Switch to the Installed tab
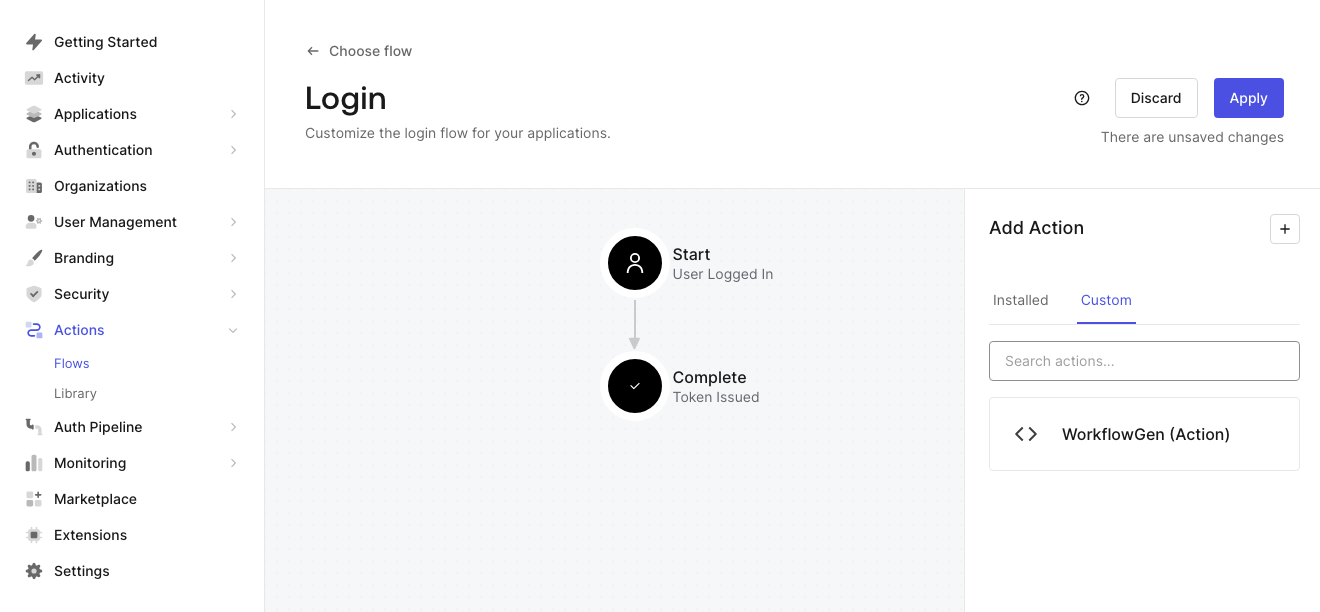 click(x=1020, y=300)
